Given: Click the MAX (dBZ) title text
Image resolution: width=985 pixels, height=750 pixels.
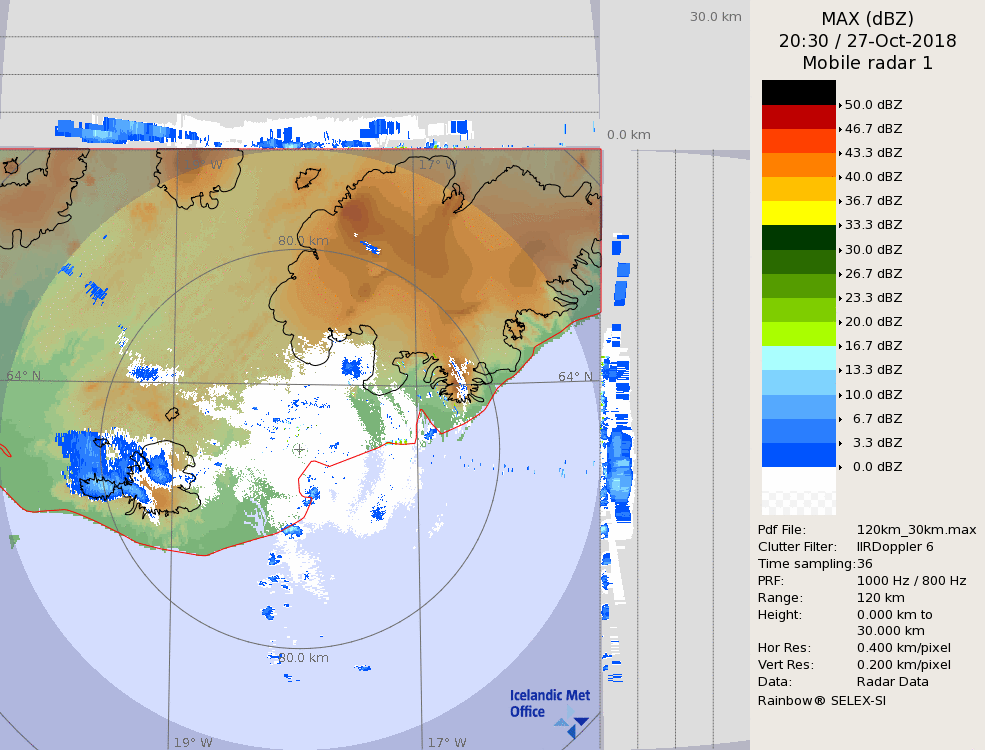Looking at the screenshot, I should (867, 18).
